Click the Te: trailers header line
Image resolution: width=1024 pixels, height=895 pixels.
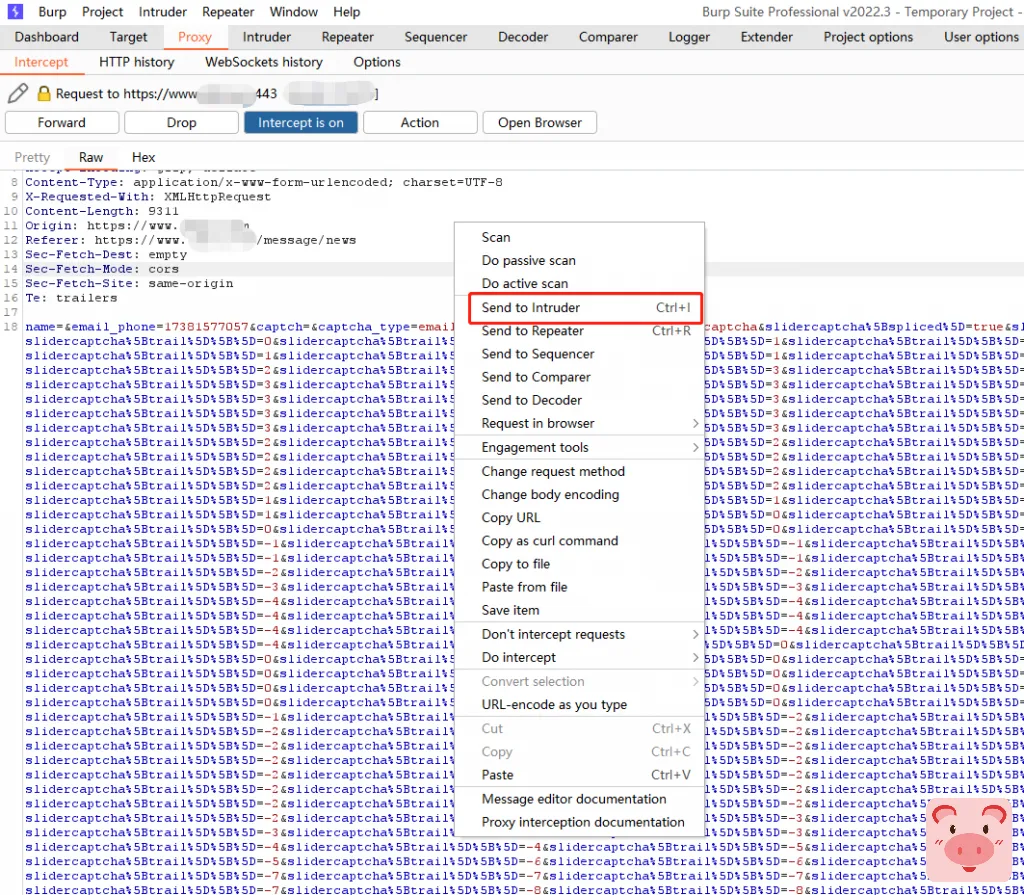71,298
